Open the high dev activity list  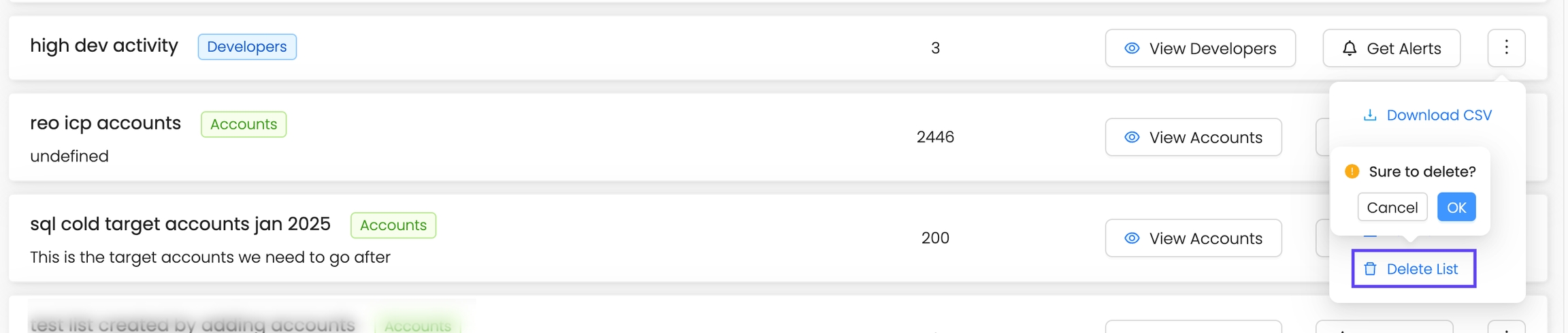104,46
